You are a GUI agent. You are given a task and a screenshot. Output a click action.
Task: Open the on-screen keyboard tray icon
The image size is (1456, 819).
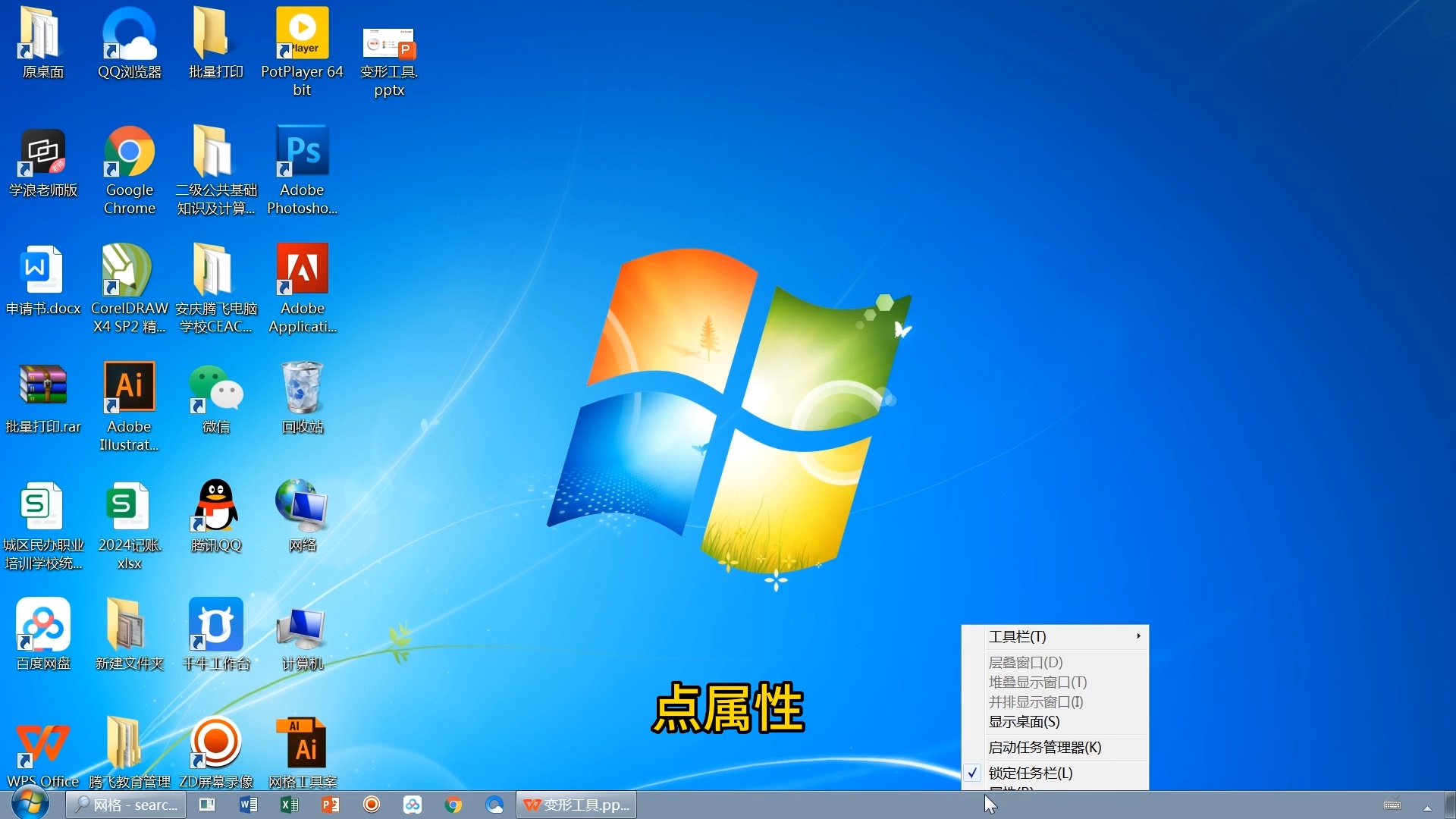(1392, 805)
